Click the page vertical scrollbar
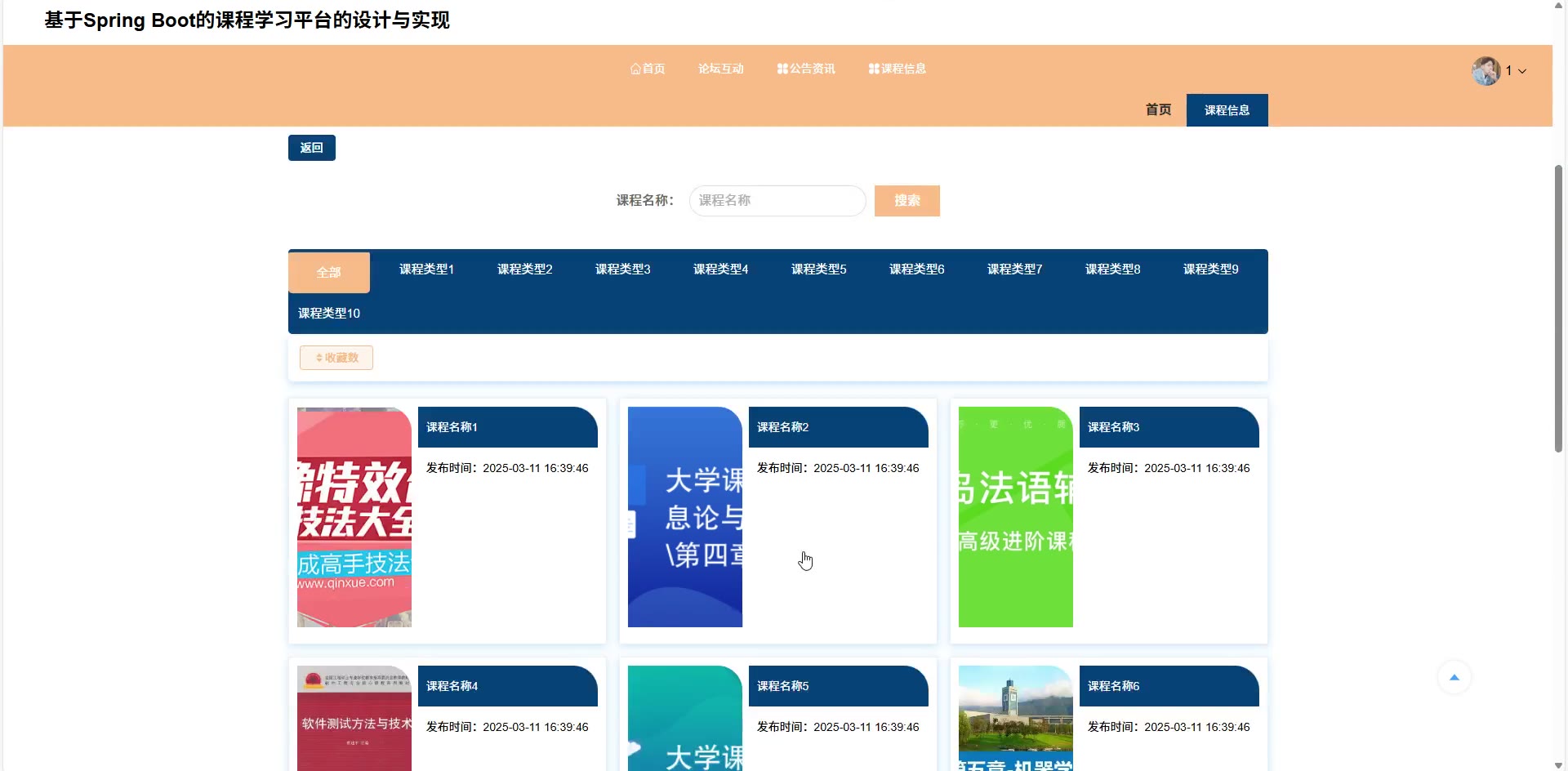Screen dimensions: 1568x771 click(1558, 309)
